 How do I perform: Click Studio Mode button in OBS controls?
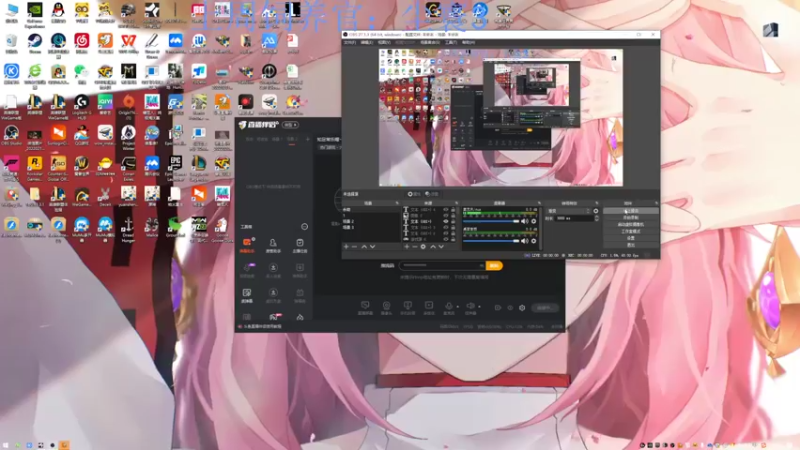[x=631, y=231]
